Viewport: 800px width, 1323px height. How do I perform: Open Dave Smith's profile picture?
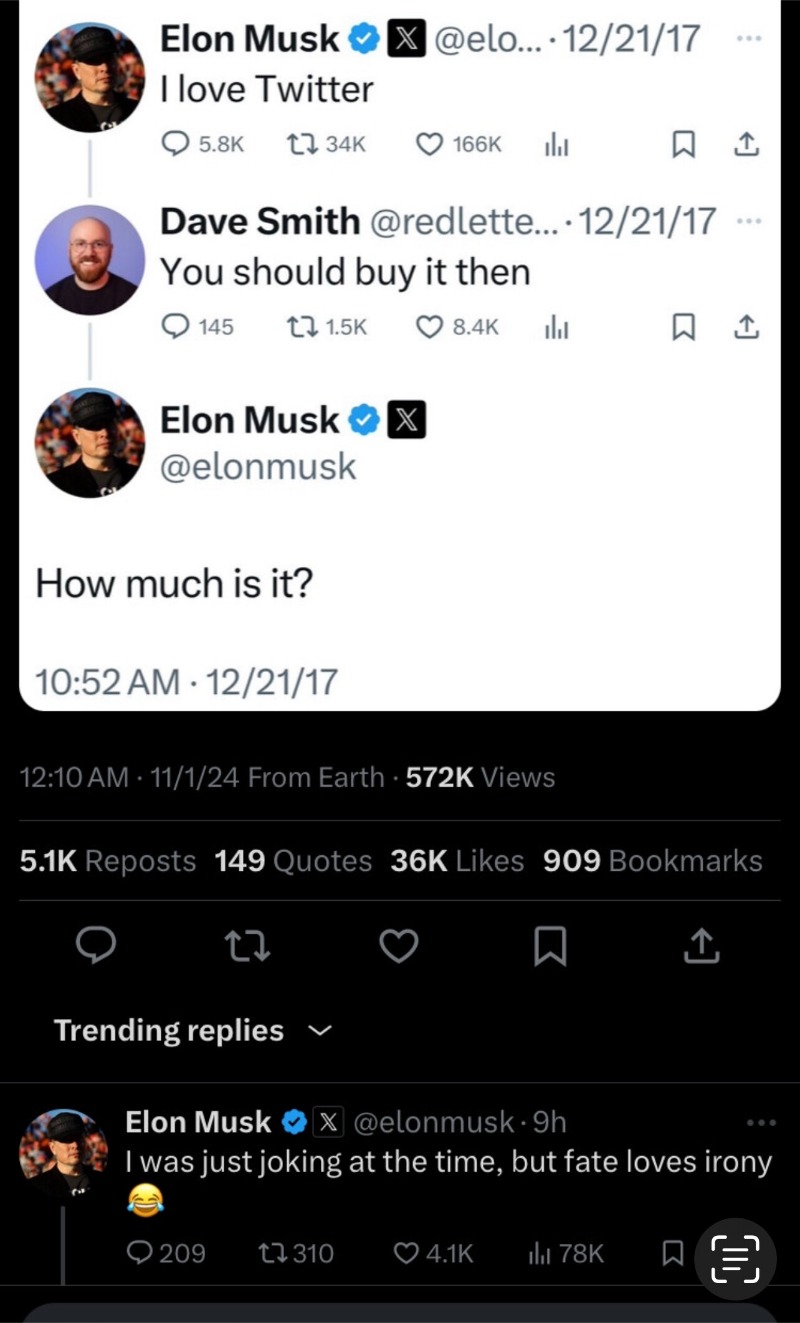click(x=90, y=260)
